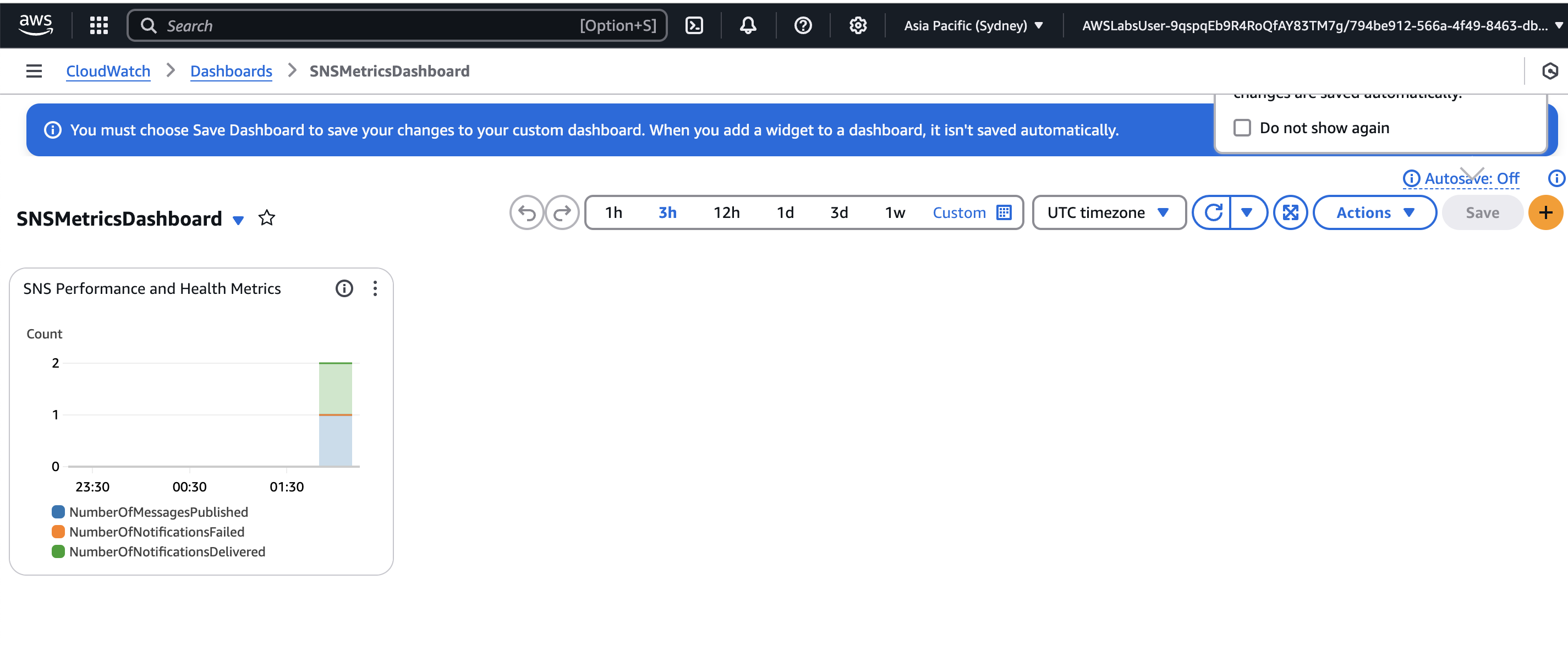
Task: Click the widget title SNS Performance and Health Metrics
Action: click(x=151, y=288)
